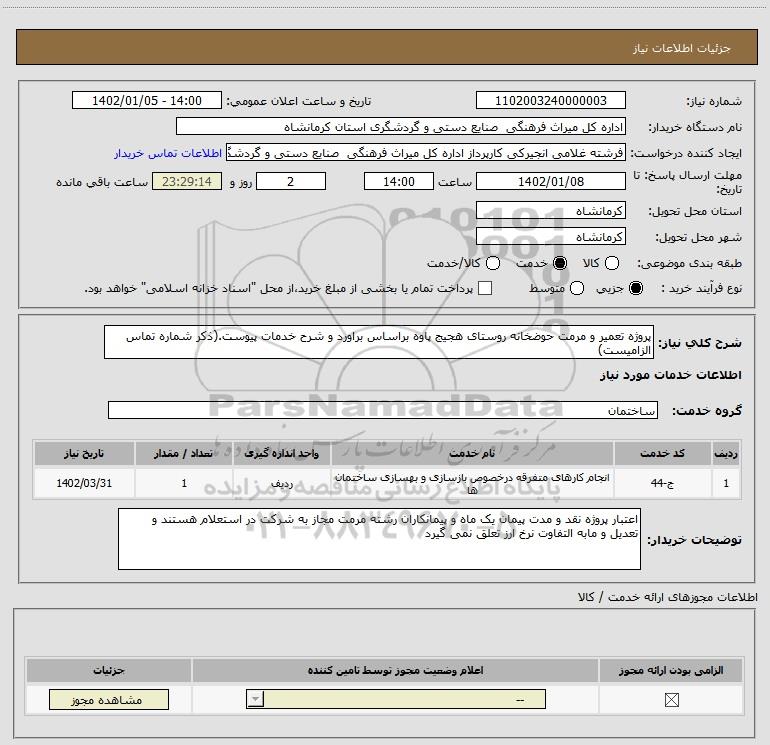Click the response deadline date 1402/01/08 field
Screen dimensions: 770x745
click(550, 181)
